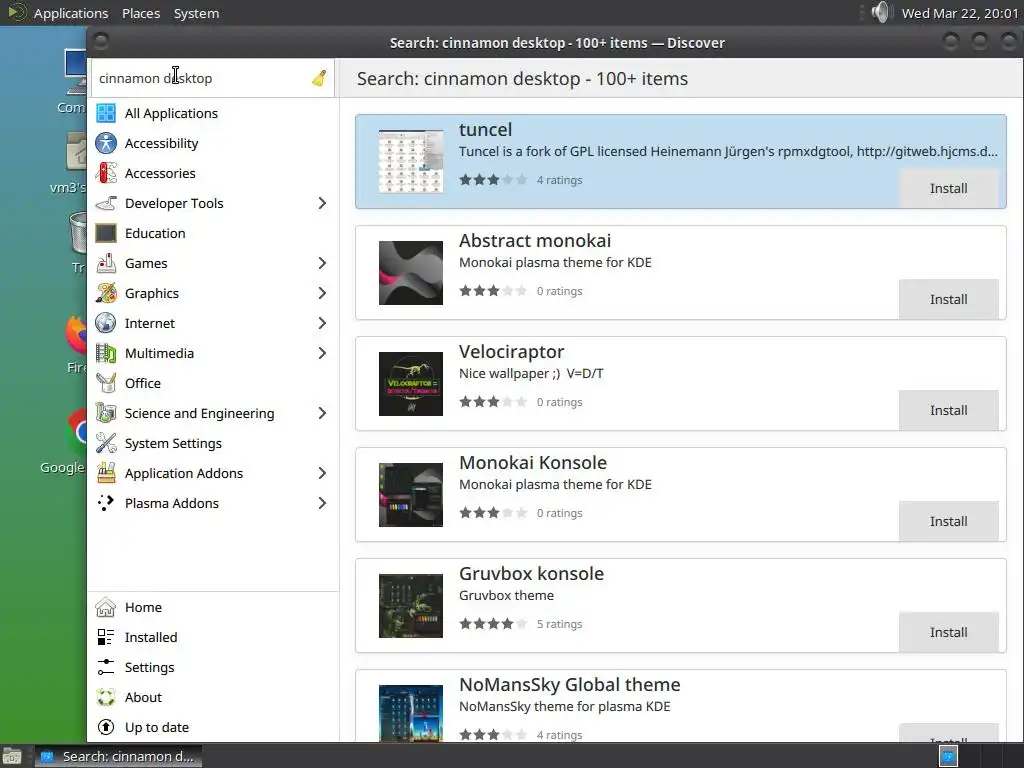Expand the Application Addons arrow
This screenshot has height=768, width=1024.
(x=322, y=473)
